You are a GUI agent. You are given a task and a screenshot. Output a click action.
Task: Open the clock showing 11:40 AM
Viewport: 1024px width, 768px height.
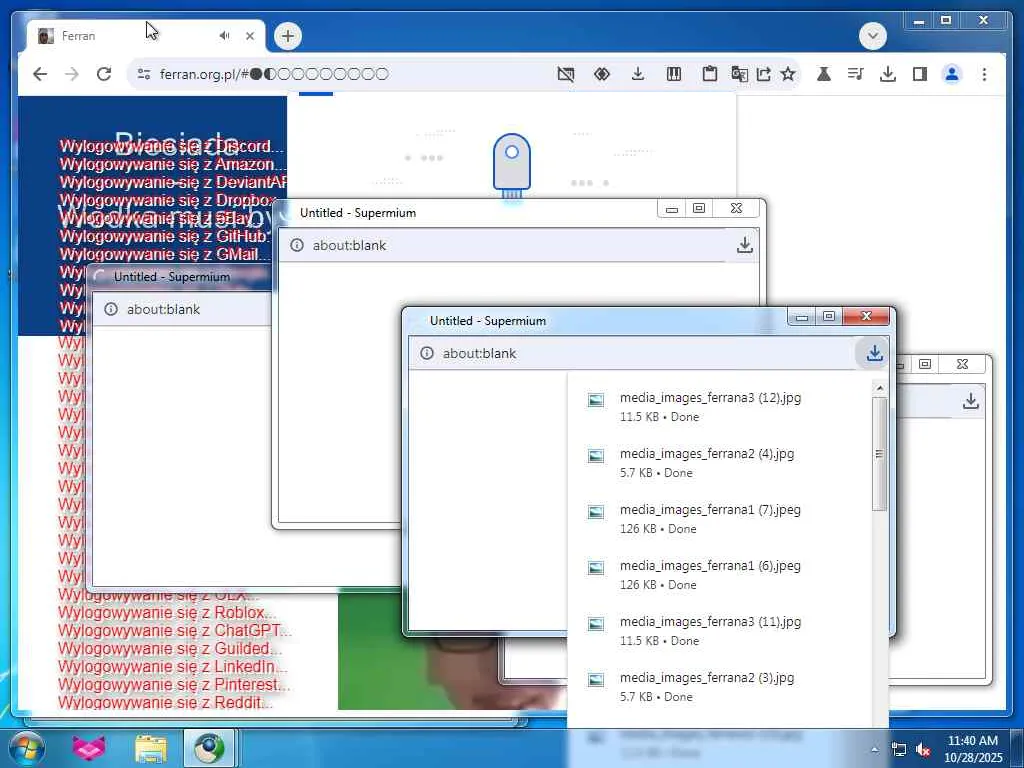click(x=973, y=749)
